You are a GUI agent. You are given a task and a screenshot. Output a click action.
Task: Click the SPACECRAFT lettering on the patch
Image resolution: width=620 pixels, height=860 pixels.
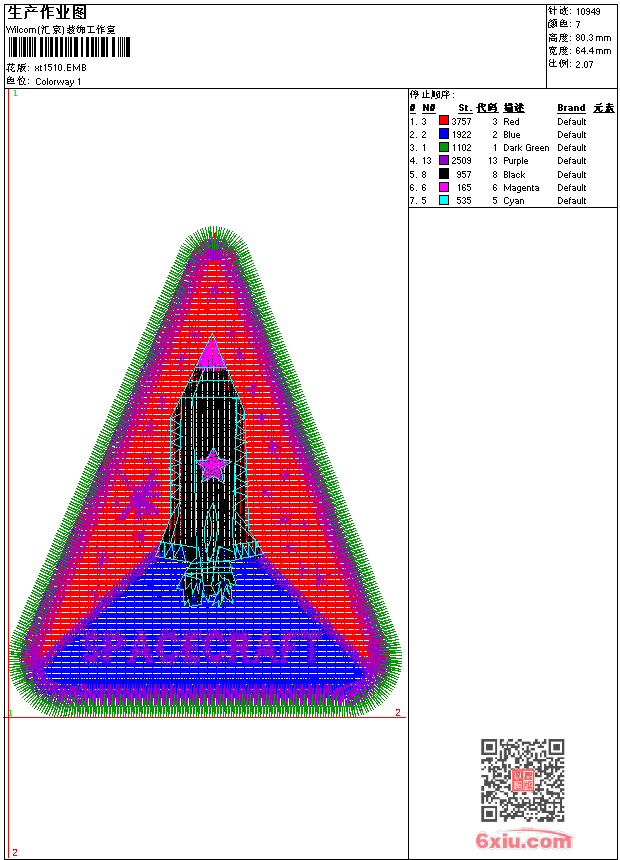point(201,647)
